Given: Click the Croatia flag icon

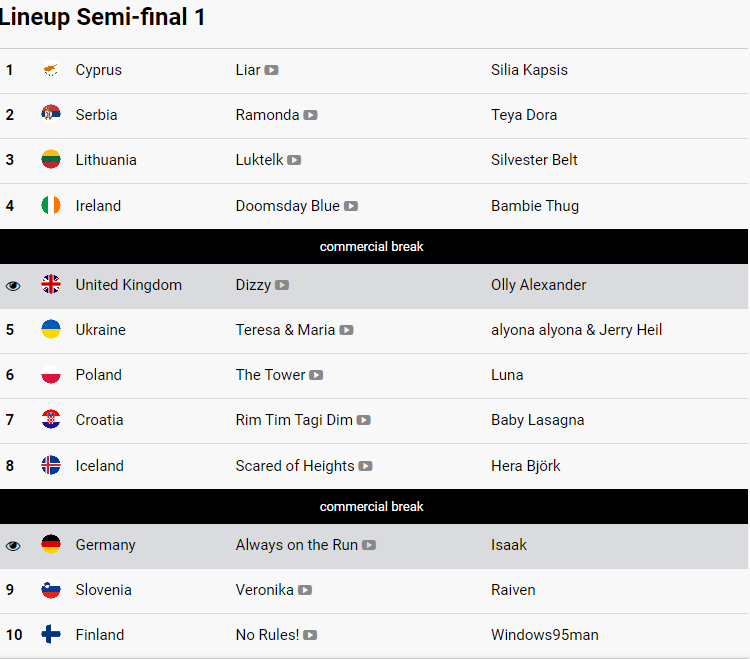Looking at the screenshot, I should pos(51,419).
